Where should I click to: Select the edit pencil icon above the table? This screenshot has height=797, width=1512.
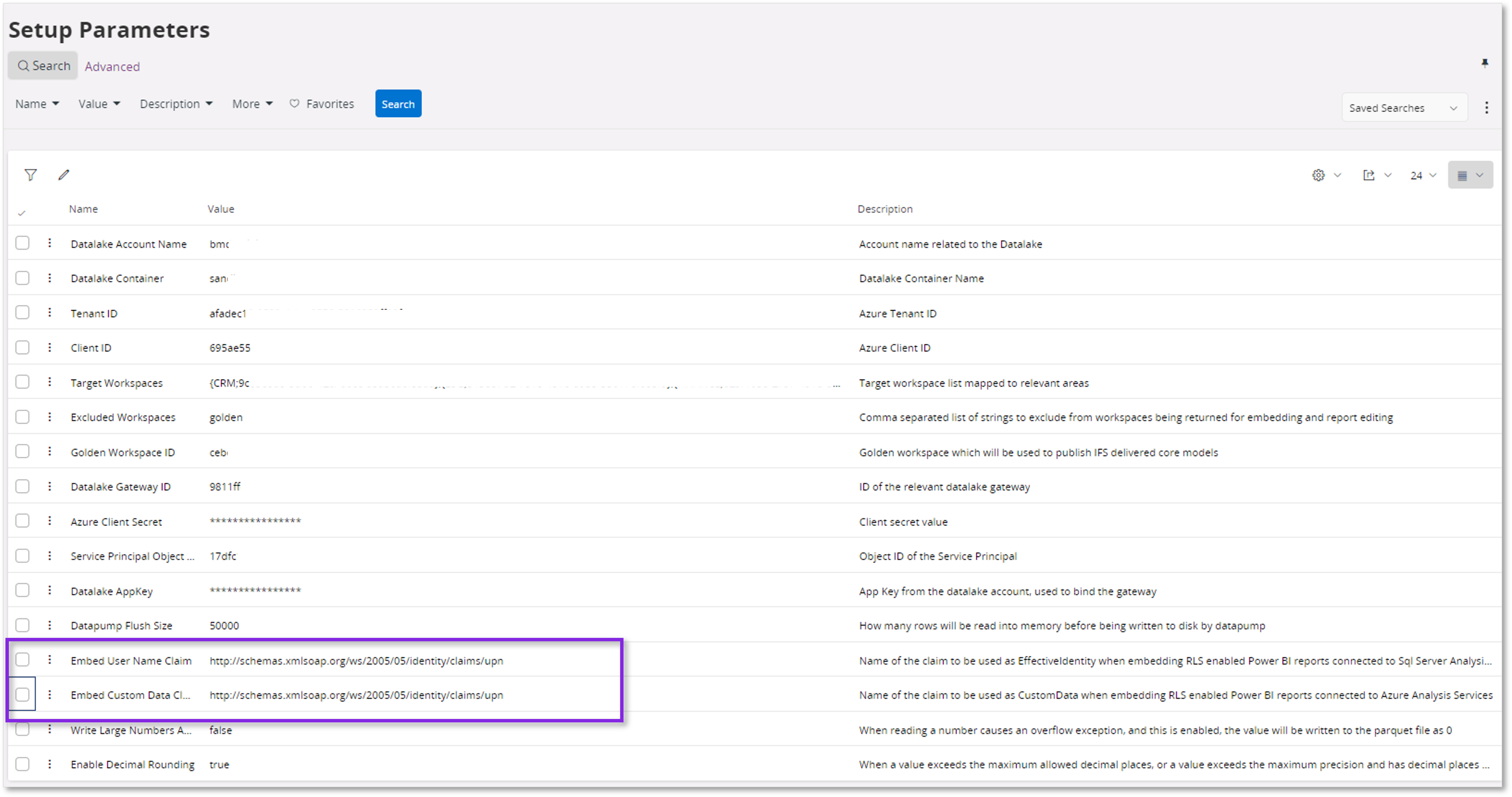64,174
